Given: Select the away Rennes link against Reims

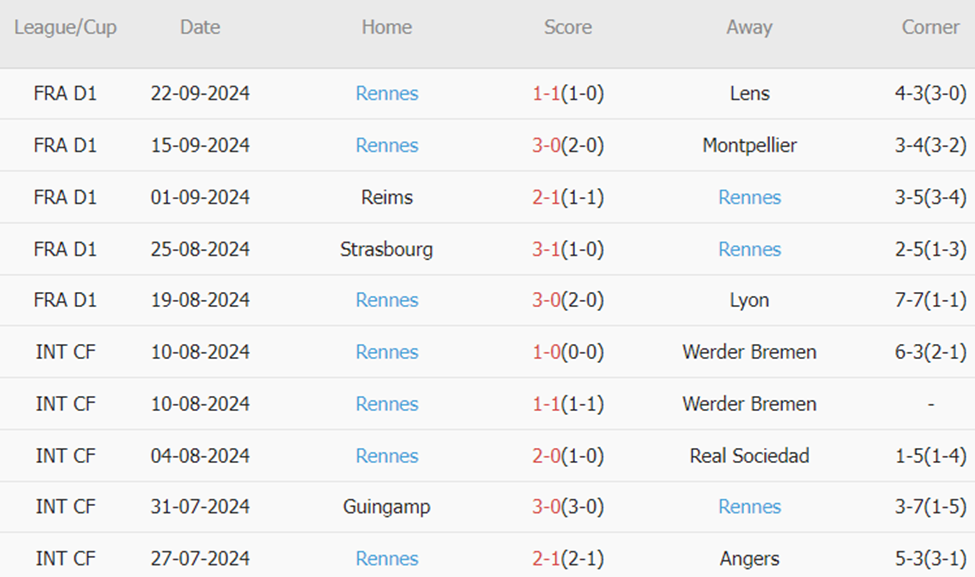Looking at the screenshot, I should tap(749, 198).
